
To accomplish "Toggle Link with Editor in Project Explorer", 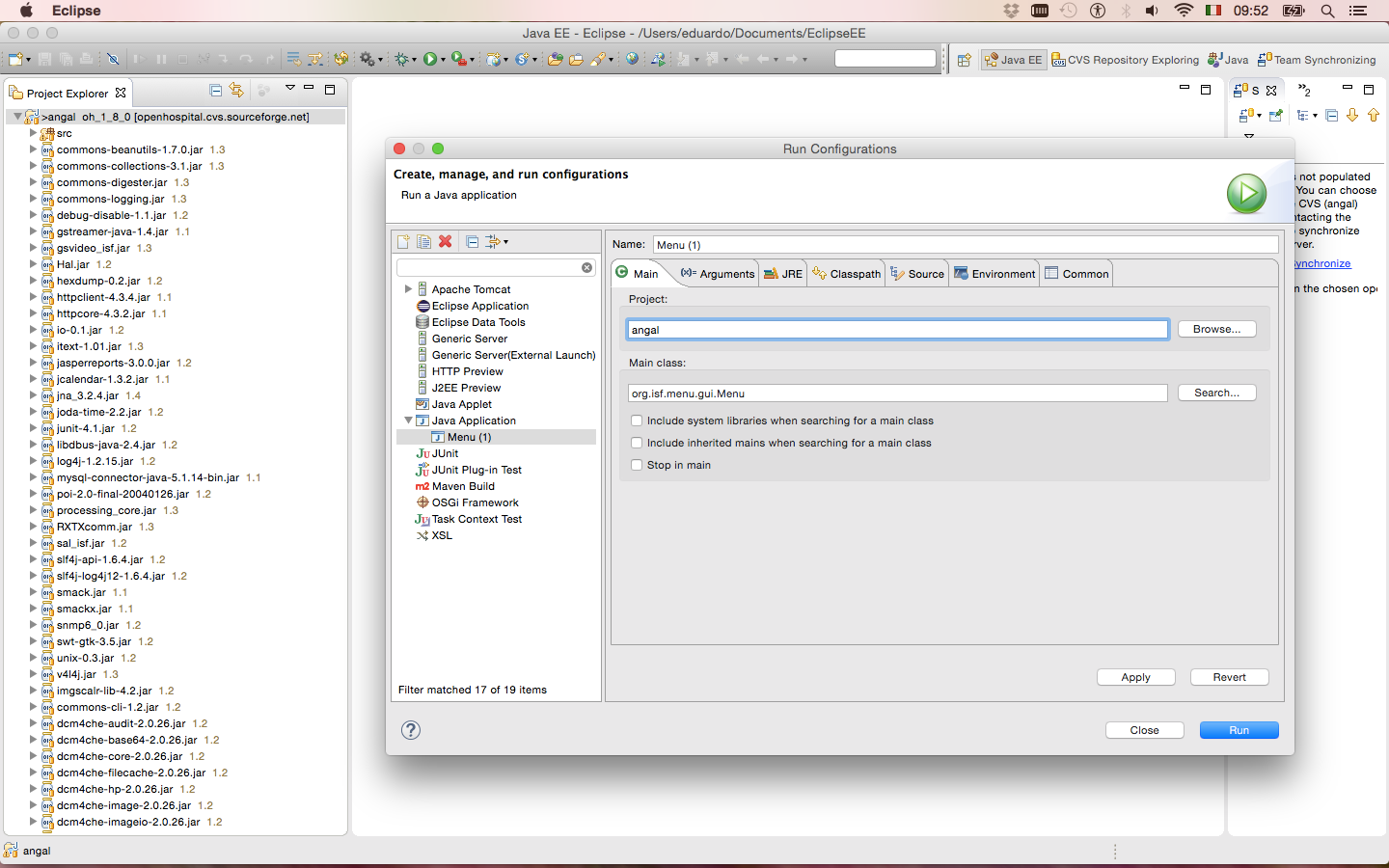I will click(x=236, y=90).
